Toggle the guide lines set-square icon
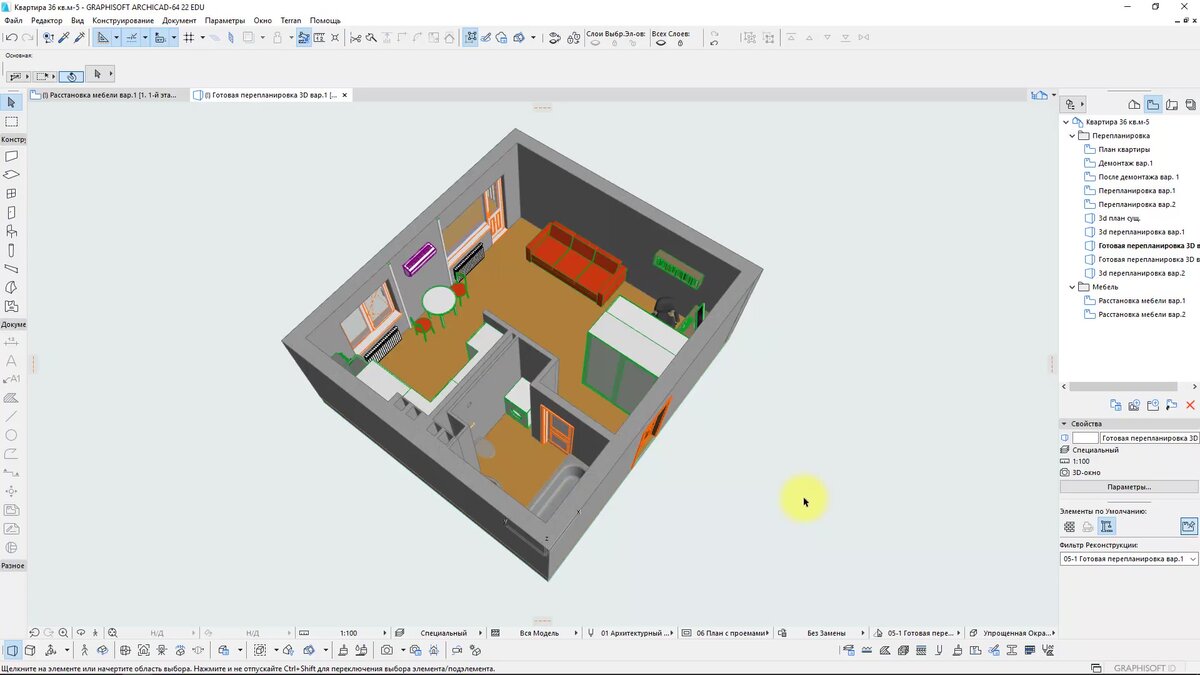Screen dimensions: 1200x675 pyautogui.click(x=103, y=38)
